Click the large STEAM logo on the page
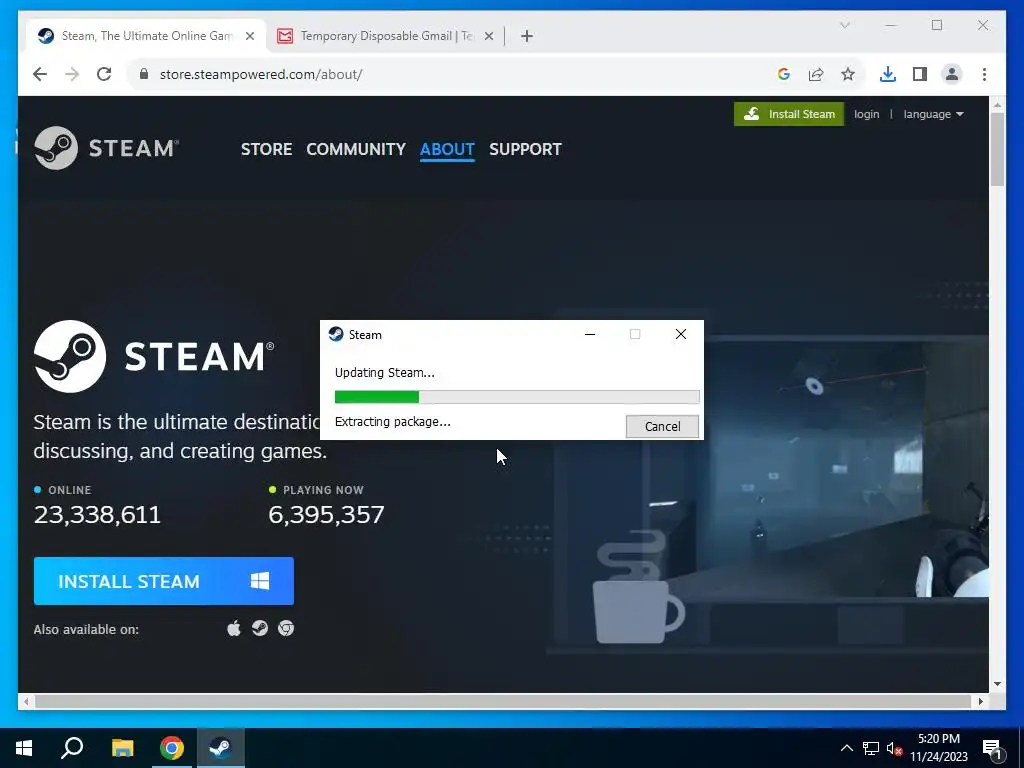 [154, 357]
